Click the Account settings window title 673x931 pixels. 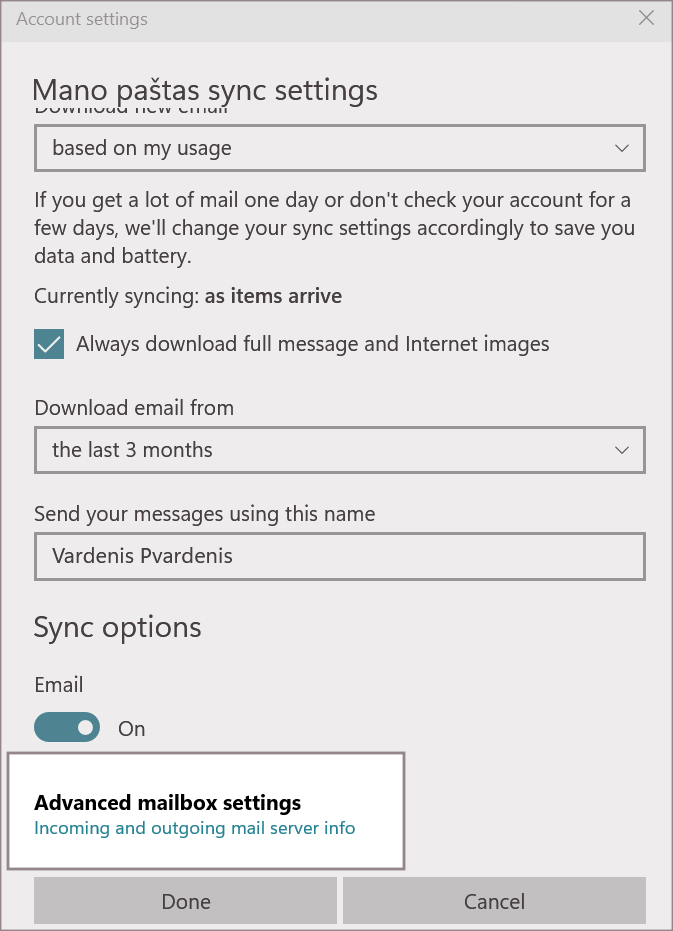coord(82,19)
